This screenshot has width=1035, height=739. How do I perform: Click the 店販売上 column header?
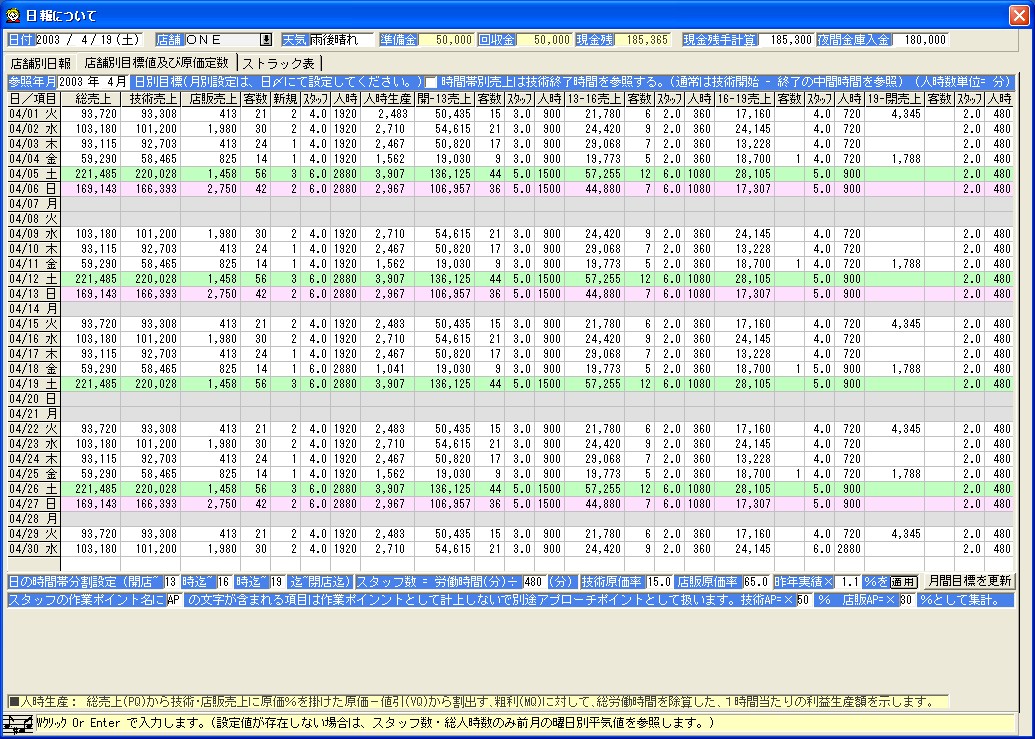tap(211, 99)
